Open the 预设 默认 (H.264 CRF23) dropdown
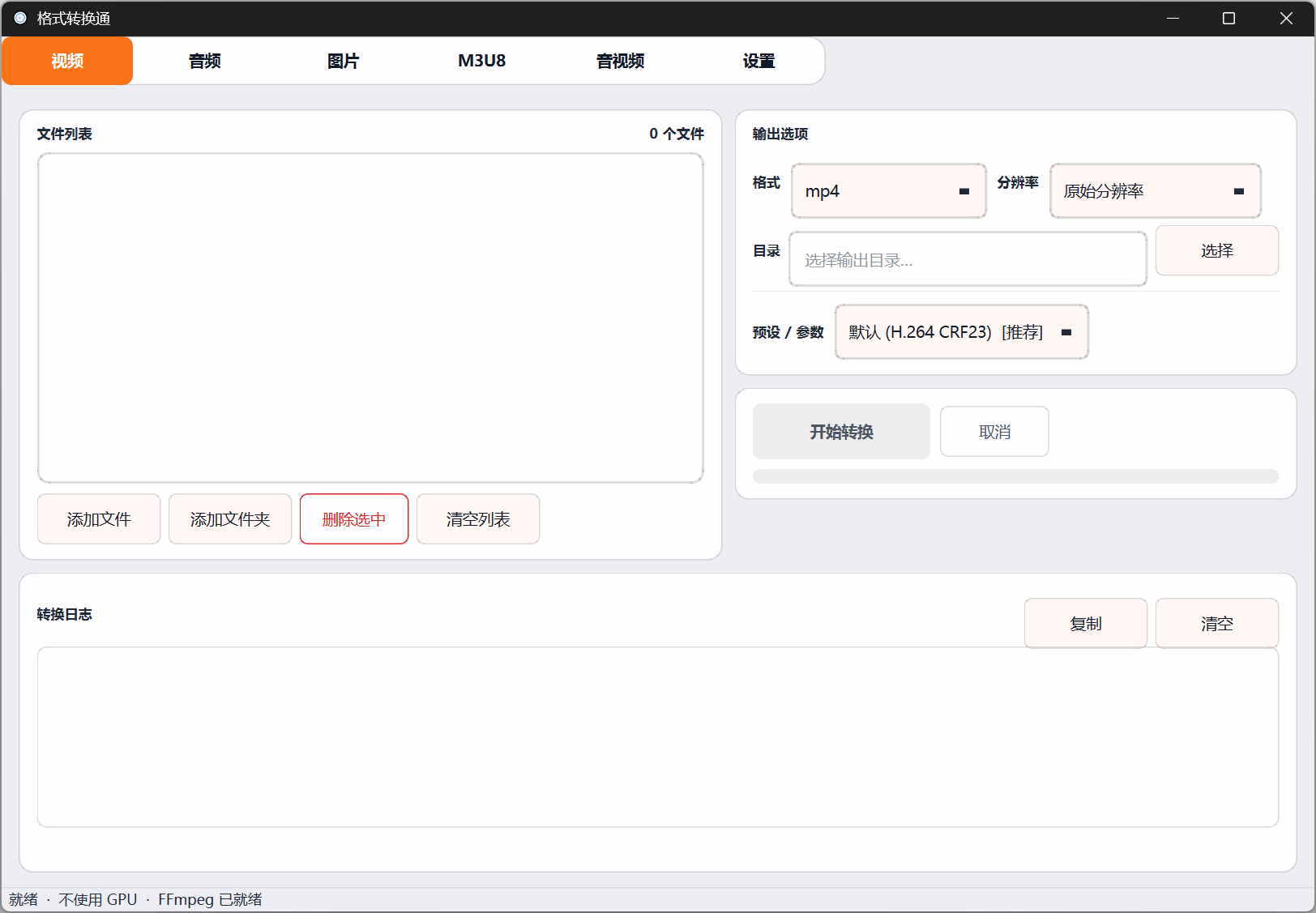 tap(962, 332)
